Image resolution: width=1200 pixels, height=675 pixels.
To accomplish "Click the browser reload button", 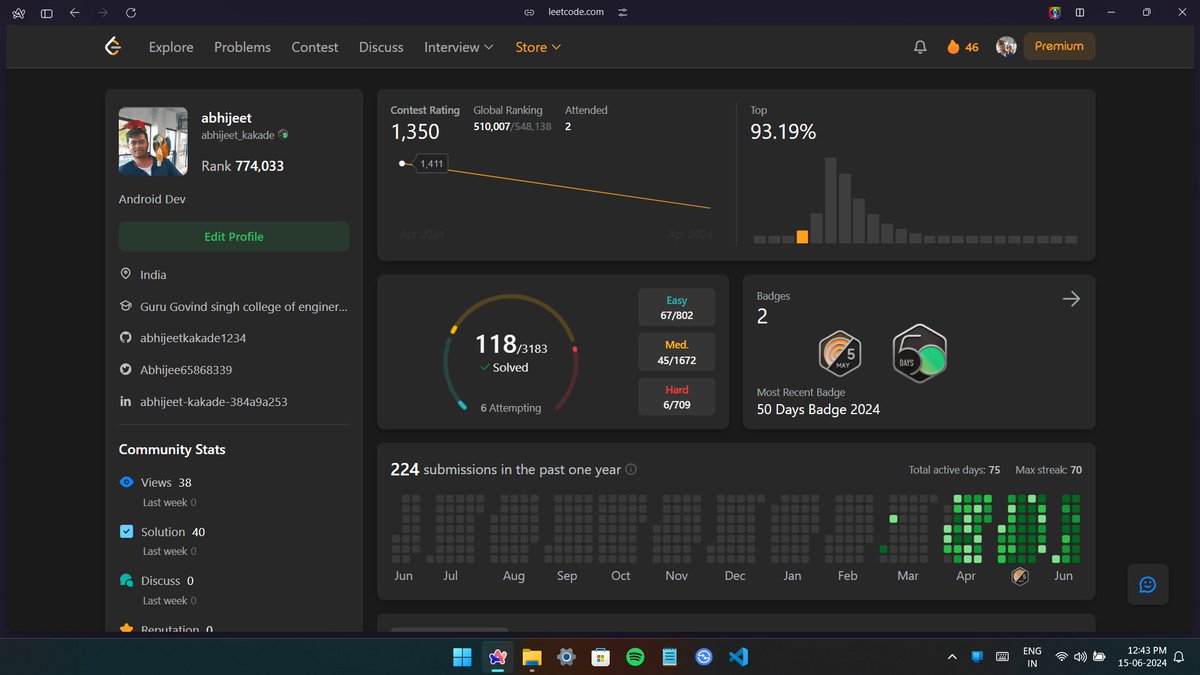I will (x=132, y=12).
